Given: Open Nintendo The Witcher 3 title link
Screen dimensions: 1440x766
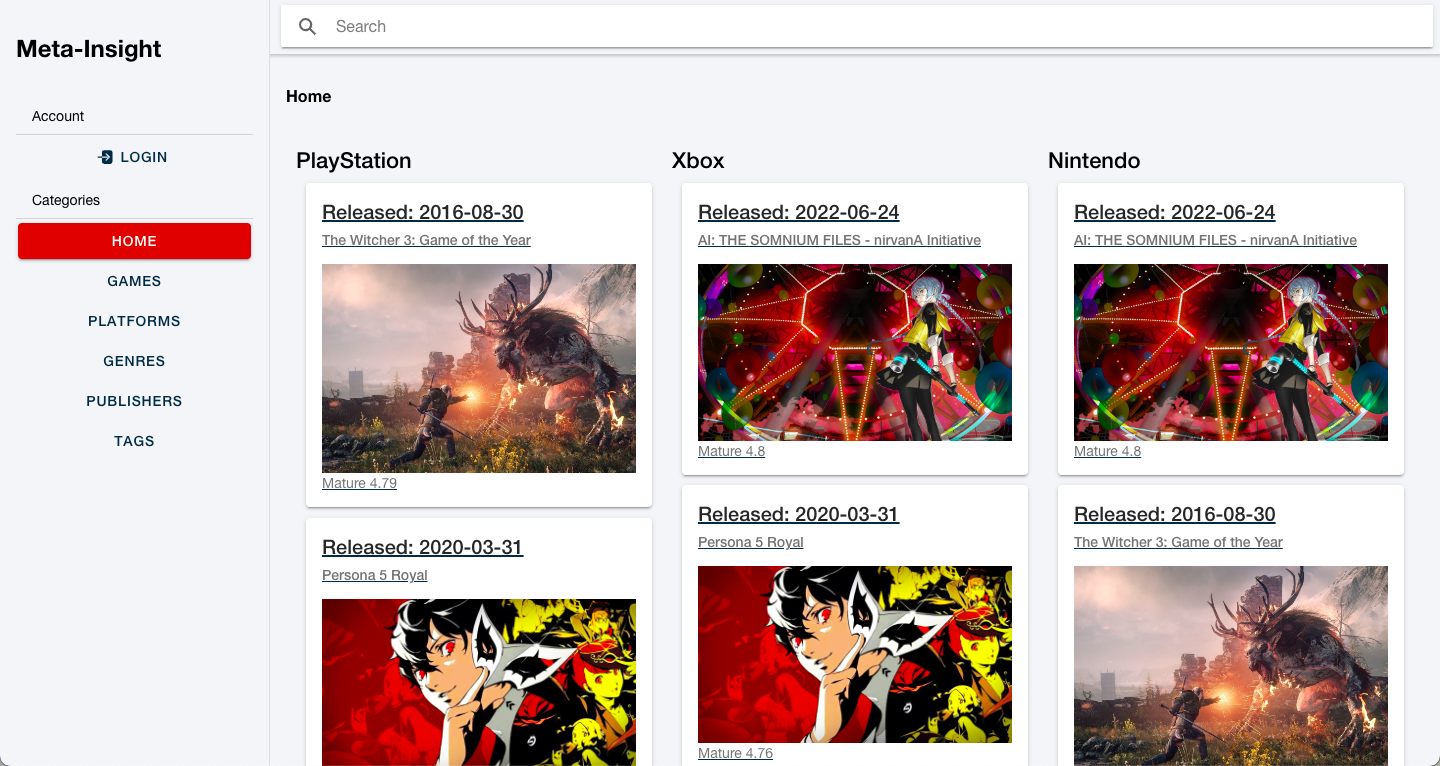Looking at the screenshot, I should click(x=1178, y=542).
